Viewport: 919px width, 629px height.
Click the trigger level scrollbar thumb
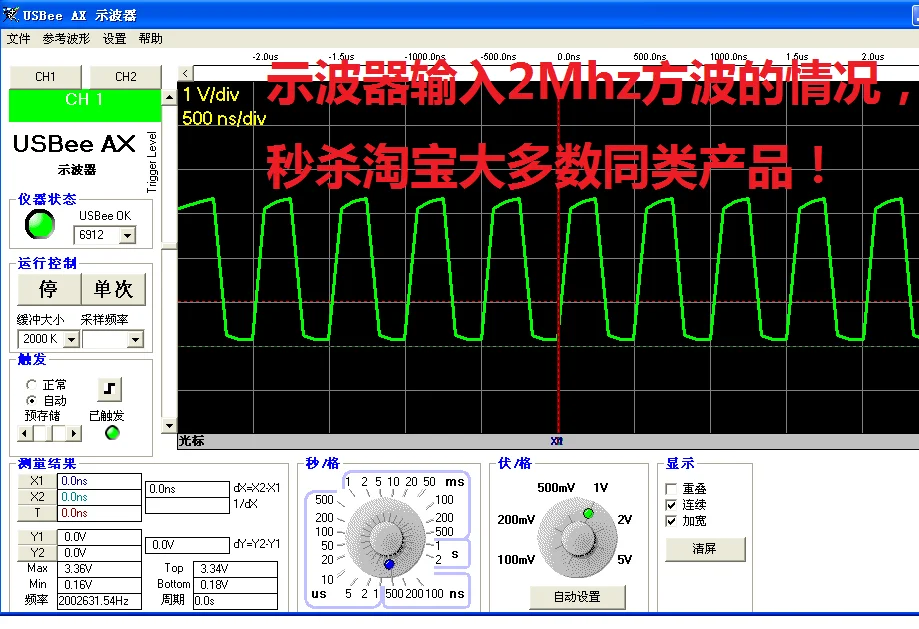[x=169, y=246]
